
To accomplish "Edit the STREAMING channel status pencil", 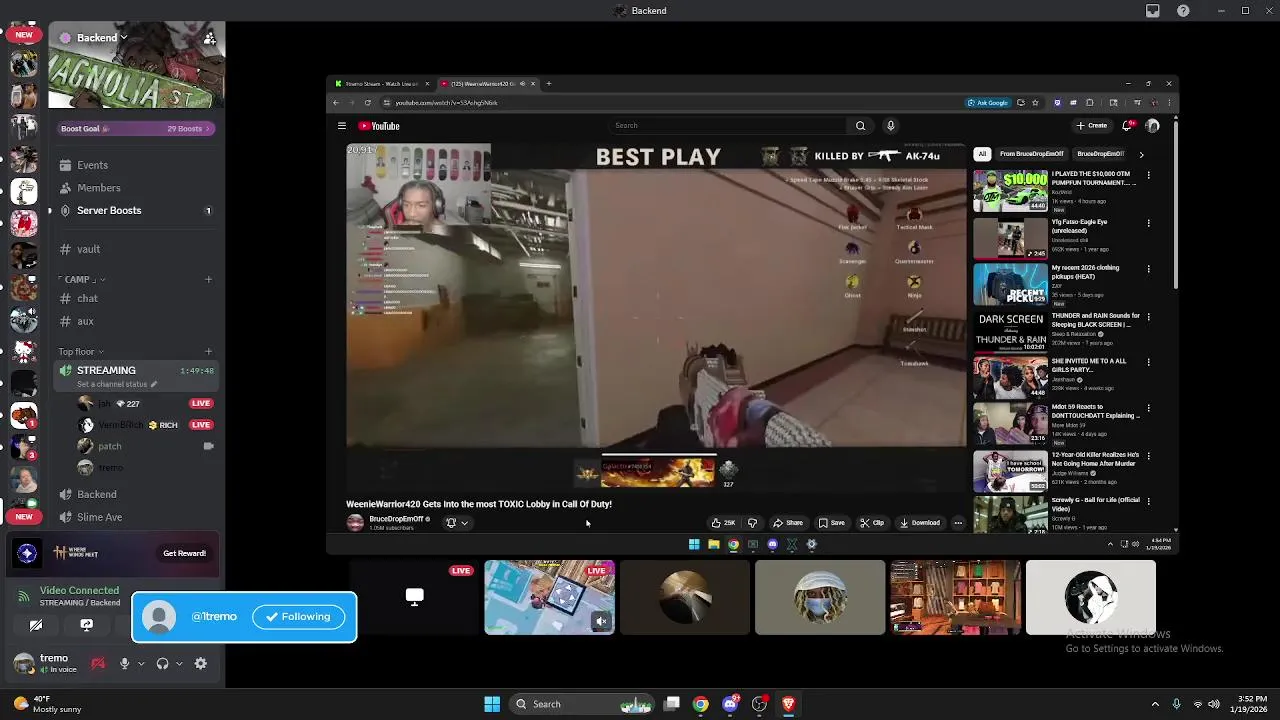I will 154,384.
